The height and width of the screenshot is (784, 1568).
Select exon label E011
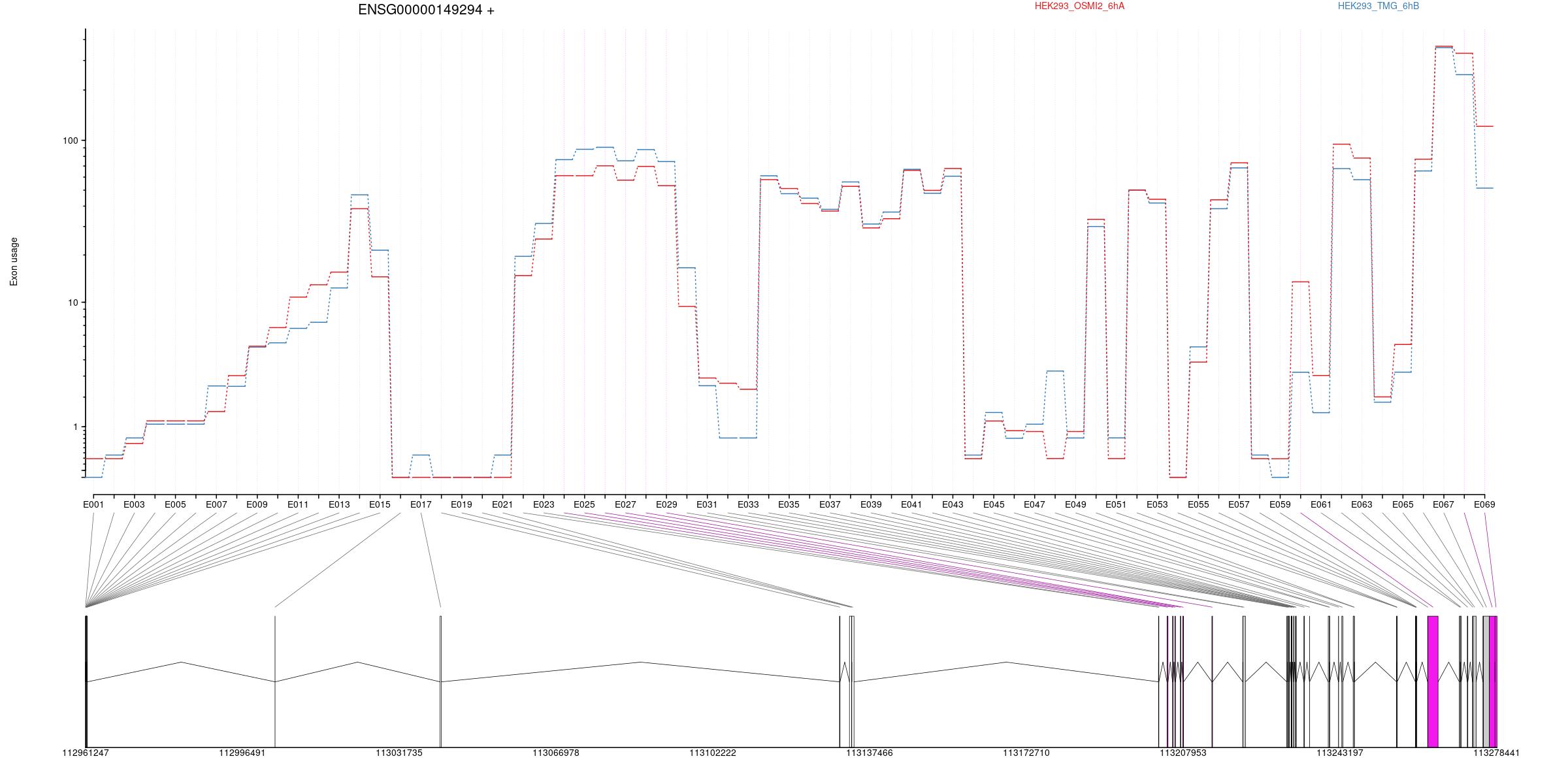[x=298, y=504]
